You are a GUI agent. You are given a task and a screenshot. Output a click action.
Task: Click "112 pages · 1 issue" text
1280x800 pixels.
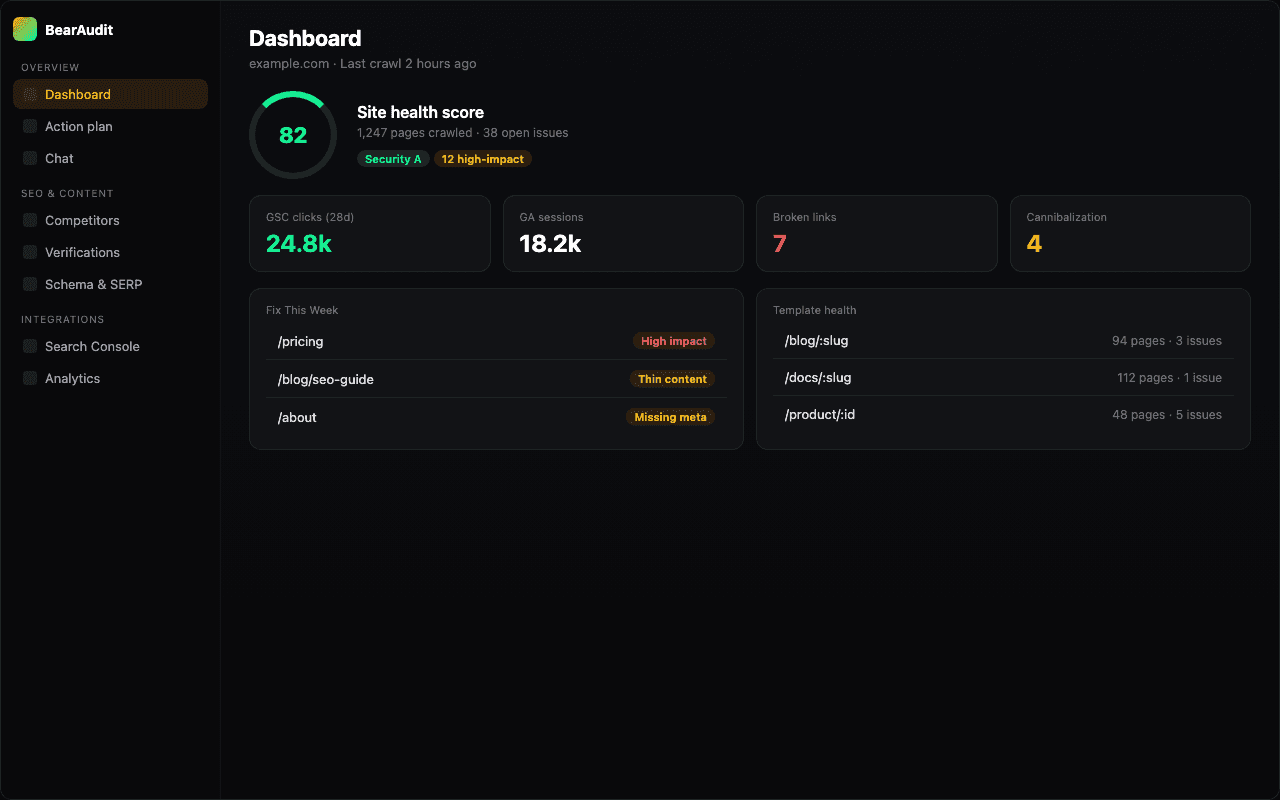pos(1169,378)
